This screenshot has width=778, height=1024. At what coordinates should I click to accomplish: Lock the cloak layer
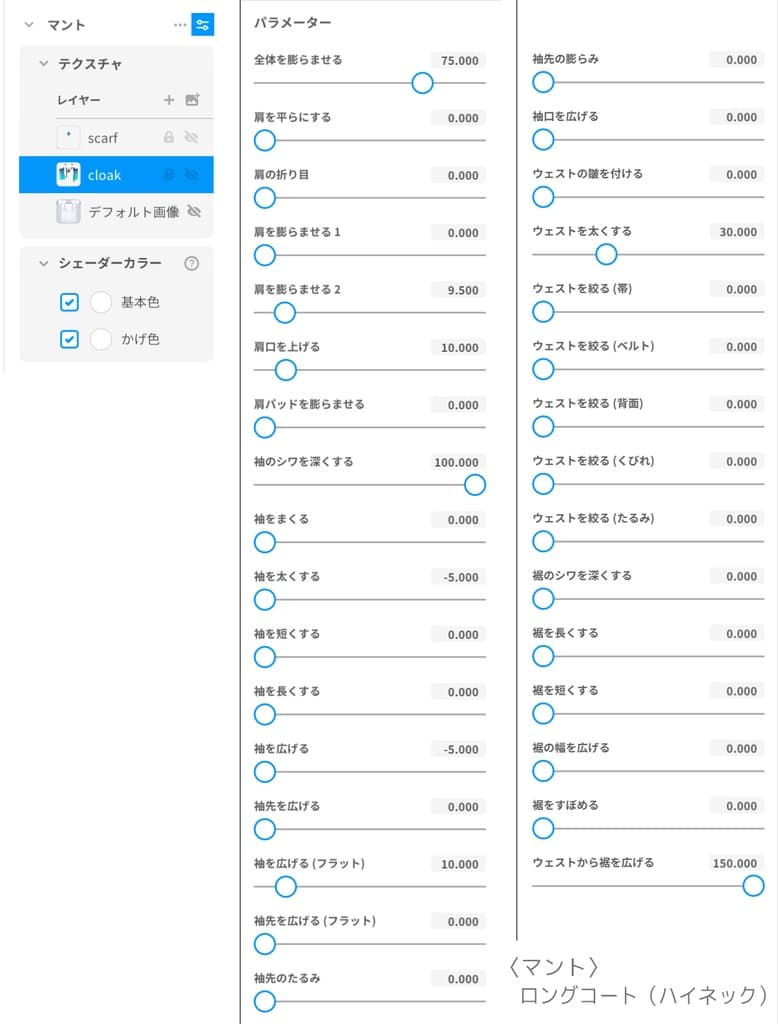[169, 174]
